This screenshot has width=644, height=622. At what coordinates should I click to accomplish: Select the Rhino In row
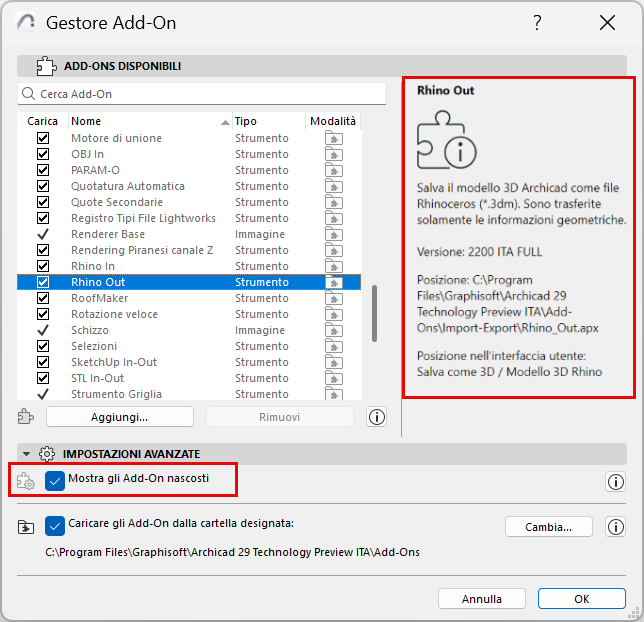pyautogui.click(x=189, y=266)
